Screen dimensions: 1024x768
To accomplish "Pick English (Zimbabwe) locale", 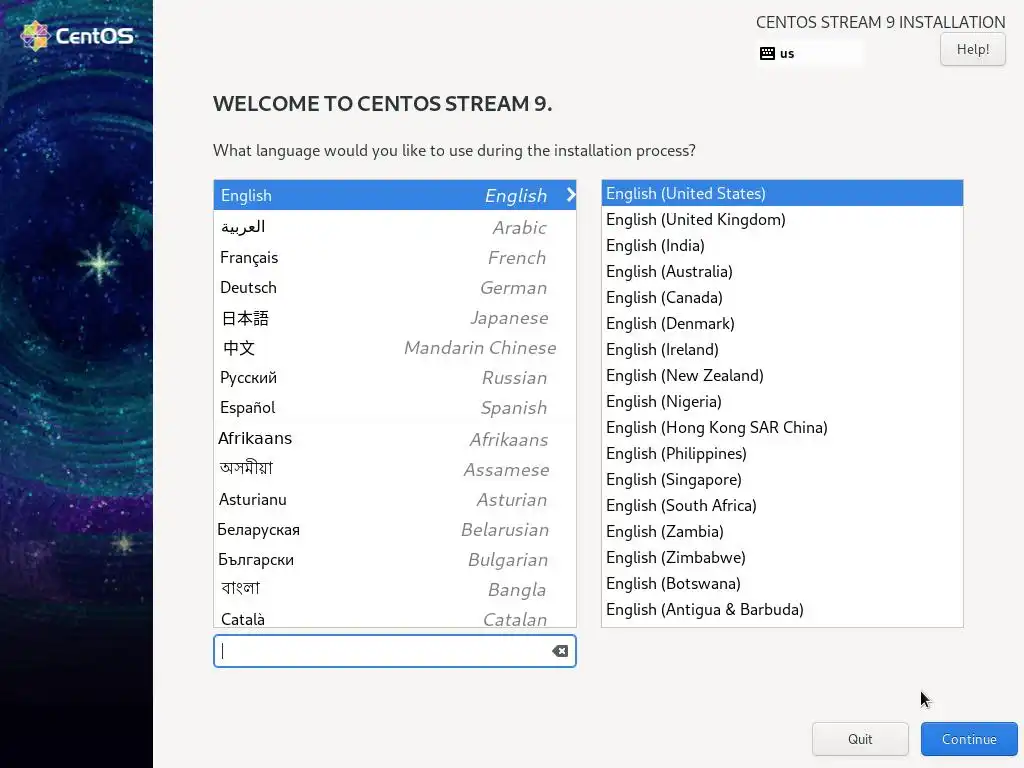I will click(x=782, y=558).
